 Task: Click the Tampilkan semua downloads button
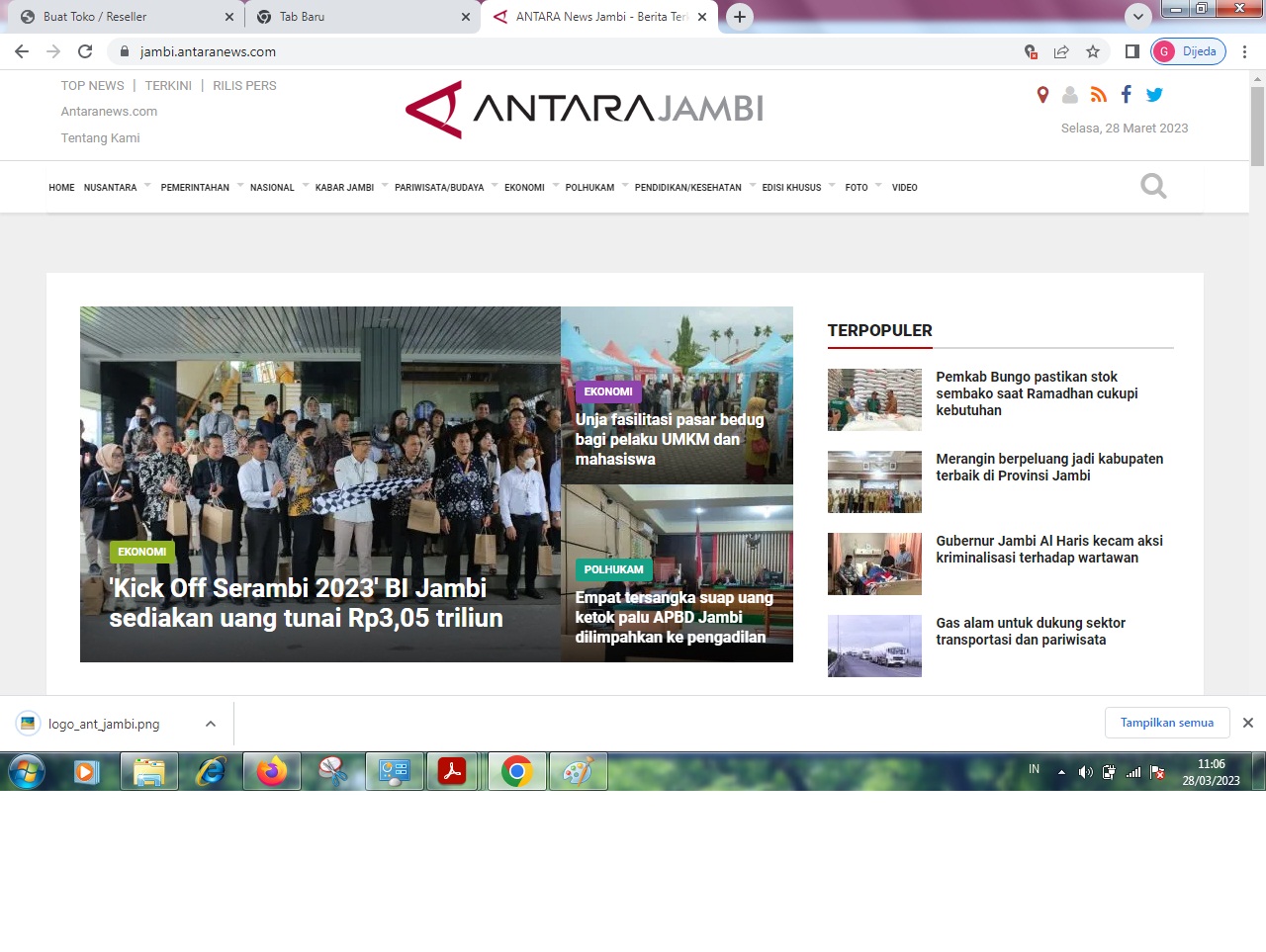coord(1167,723)
